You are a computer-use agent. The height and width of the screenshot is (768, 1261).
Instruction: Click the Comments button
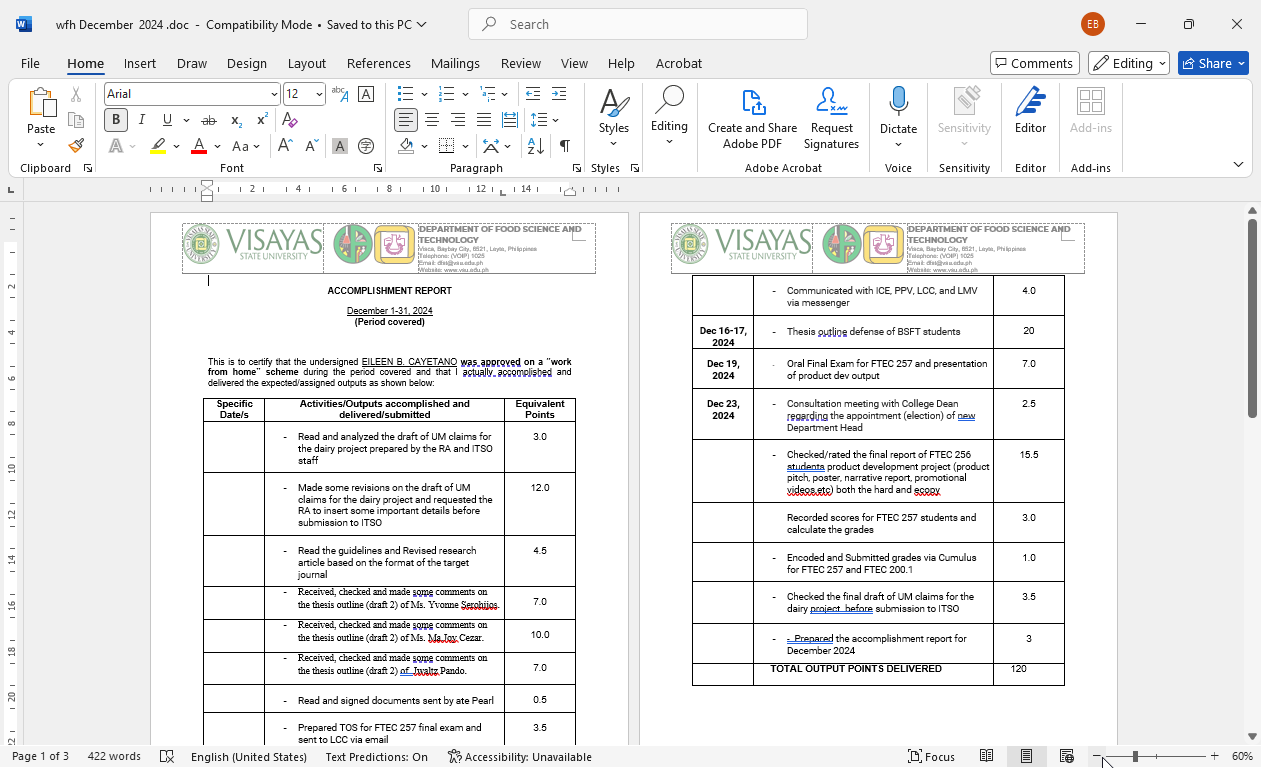(x=1034, y=63)
